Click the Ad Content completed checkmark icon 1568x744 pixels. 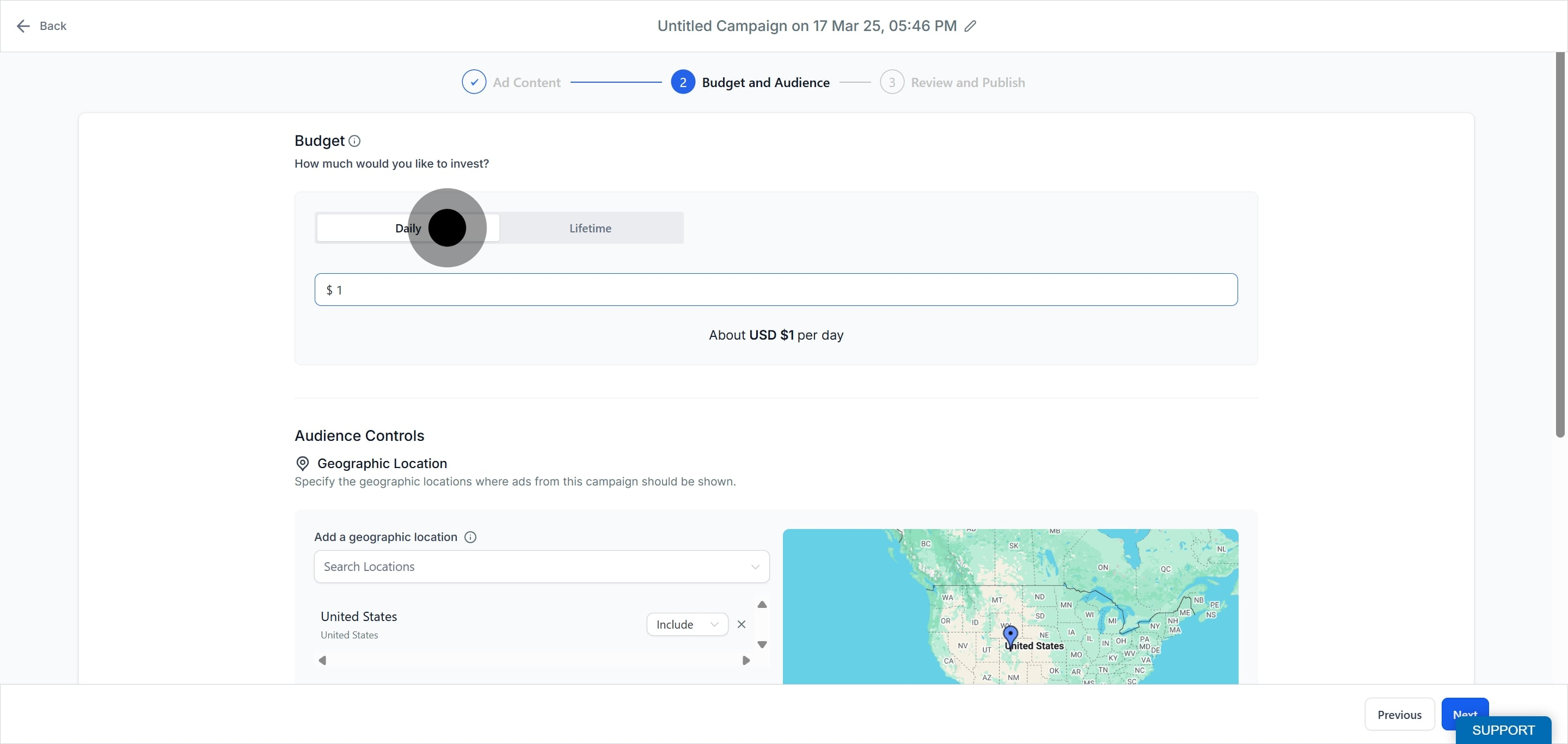[474, 82]
